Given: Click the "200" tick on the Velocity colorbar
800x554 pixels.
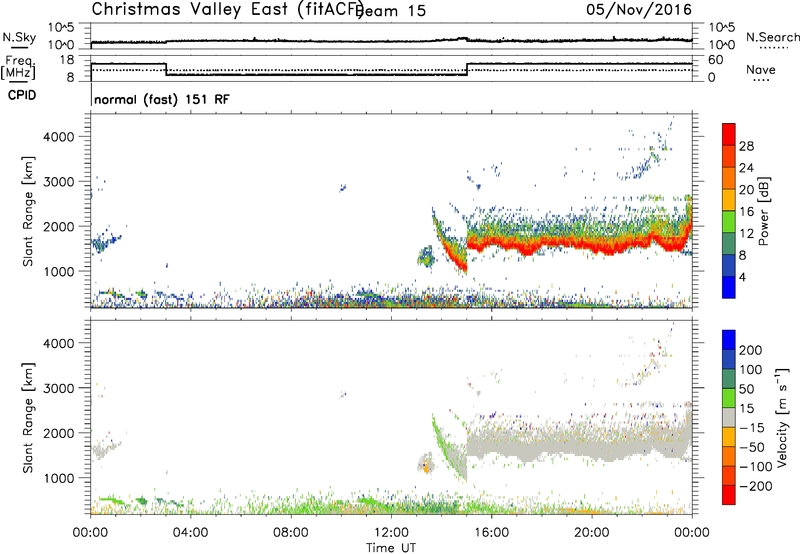Looking at the screenshot, I should click(x=751, y=350).
